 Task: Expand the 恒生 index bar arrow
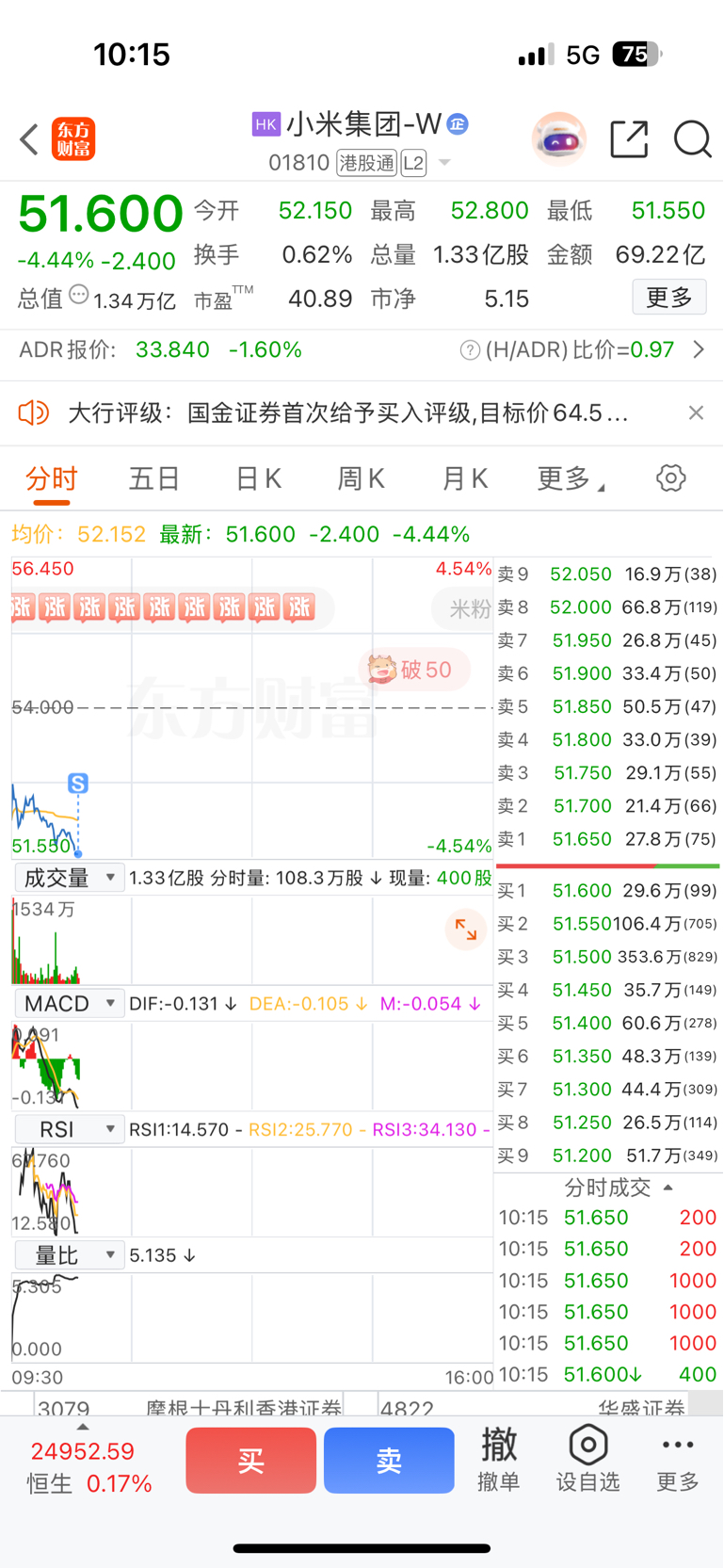[x=83, y=1427]
